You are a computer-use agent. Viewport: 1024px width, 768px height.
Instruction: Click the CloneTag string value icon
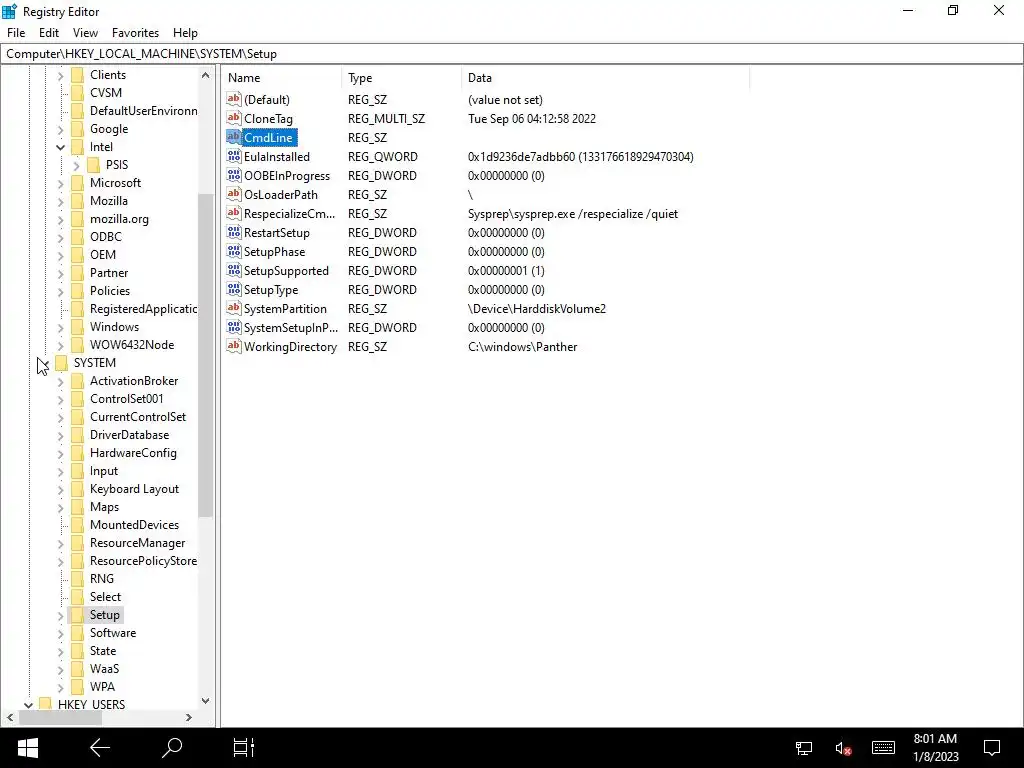click(234, 118)
